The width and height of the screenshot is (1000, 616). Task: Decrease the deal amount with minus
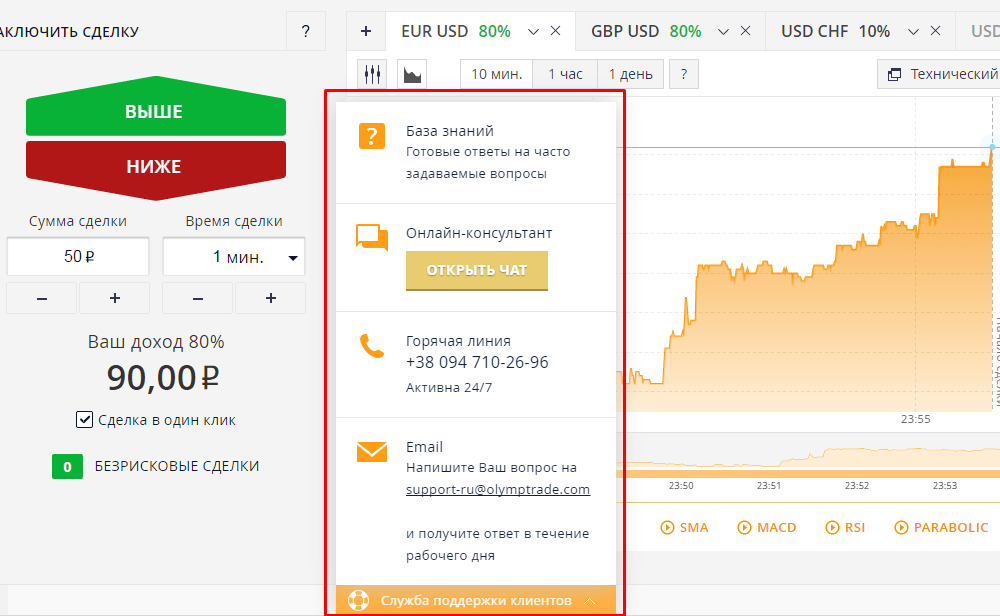[x=41, y=298]
